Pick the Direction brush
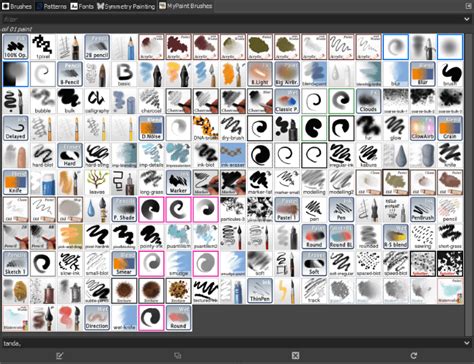 (97, 318)
